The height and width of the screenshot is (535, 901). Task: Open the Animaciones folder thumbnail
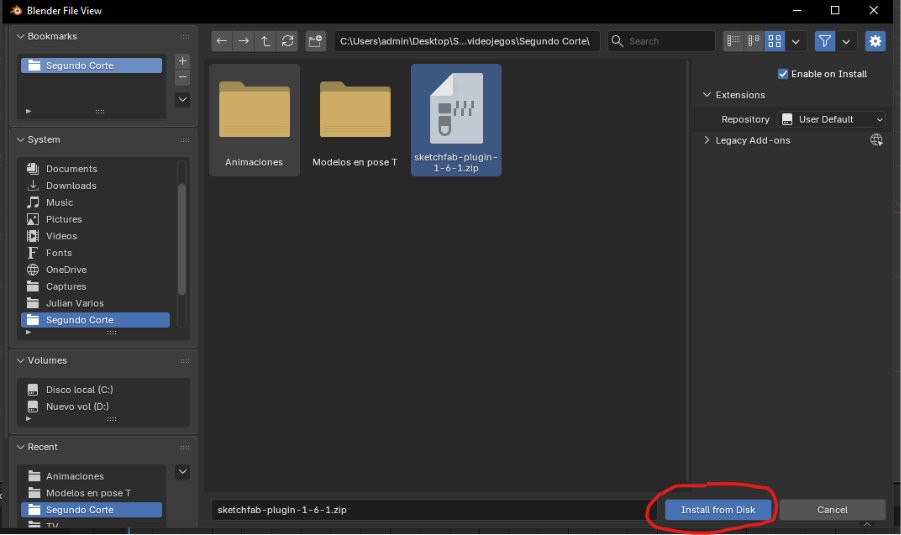pos(254,120)
